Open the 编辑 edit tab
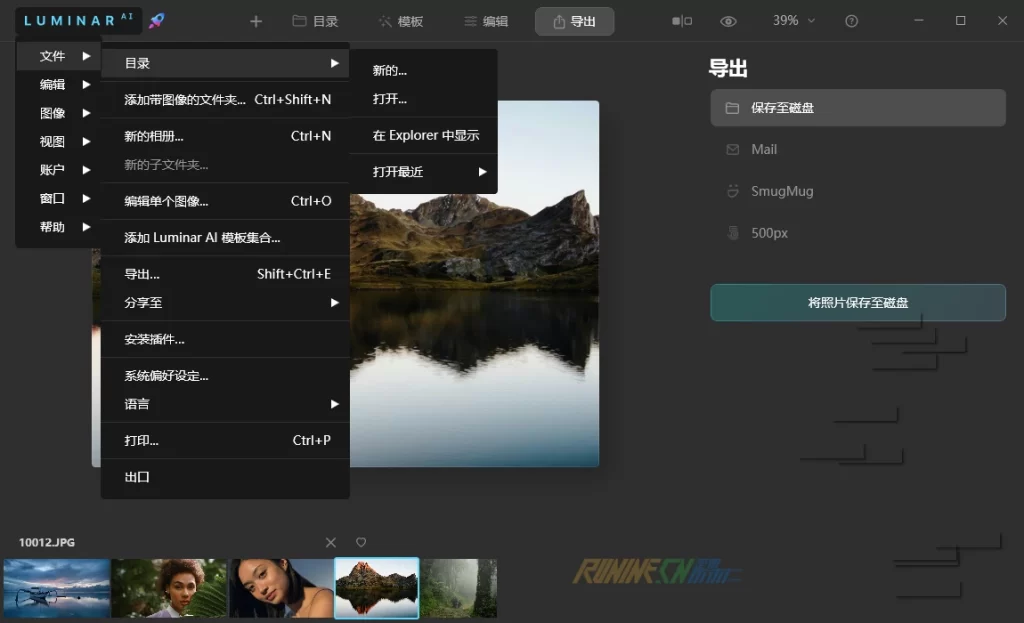1024x623 pixels. coord(486,21)
